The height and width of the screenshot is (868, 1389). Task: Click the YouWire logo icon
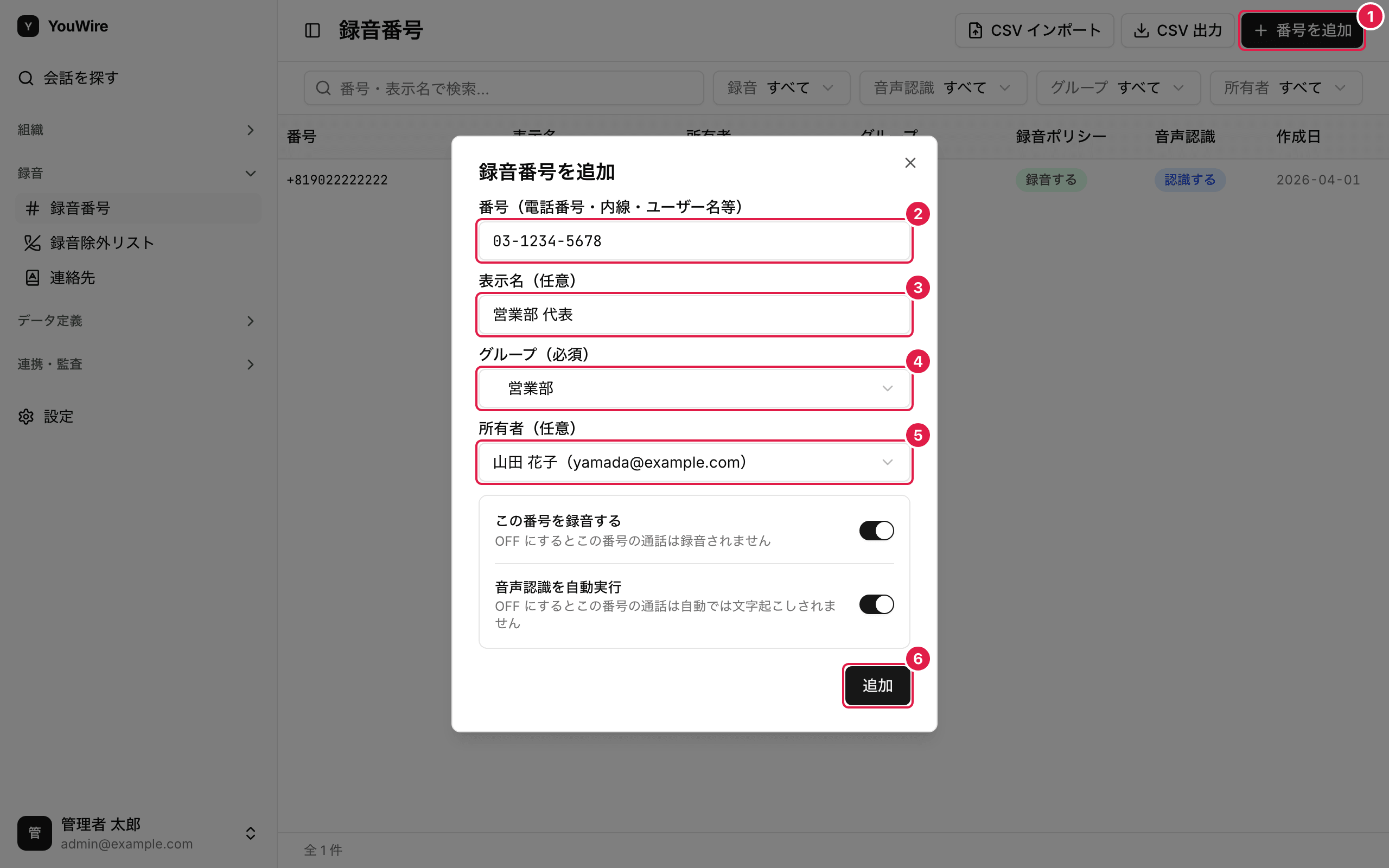28,27
